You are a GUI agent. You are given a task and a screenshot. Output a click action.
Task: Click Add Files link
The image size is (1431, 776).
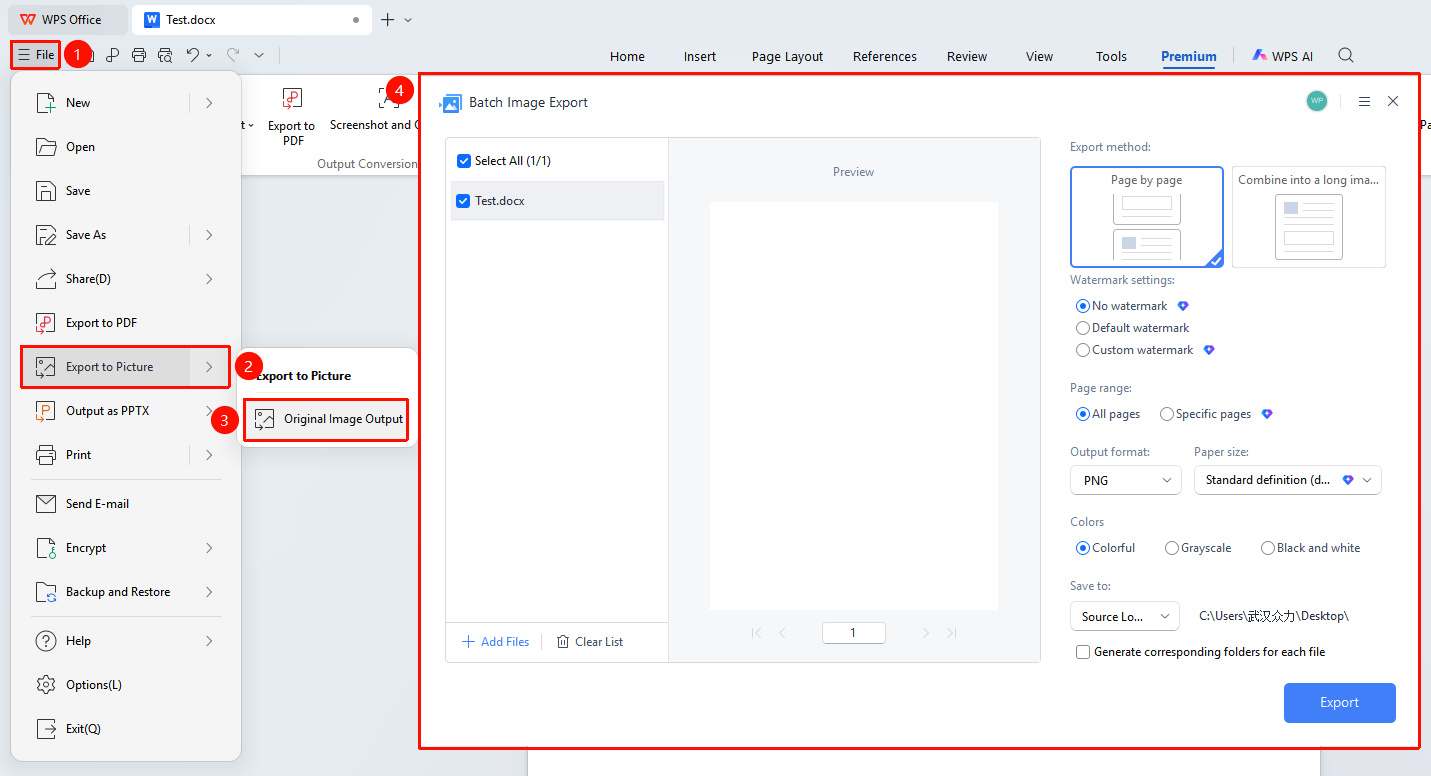pos(496,642)
